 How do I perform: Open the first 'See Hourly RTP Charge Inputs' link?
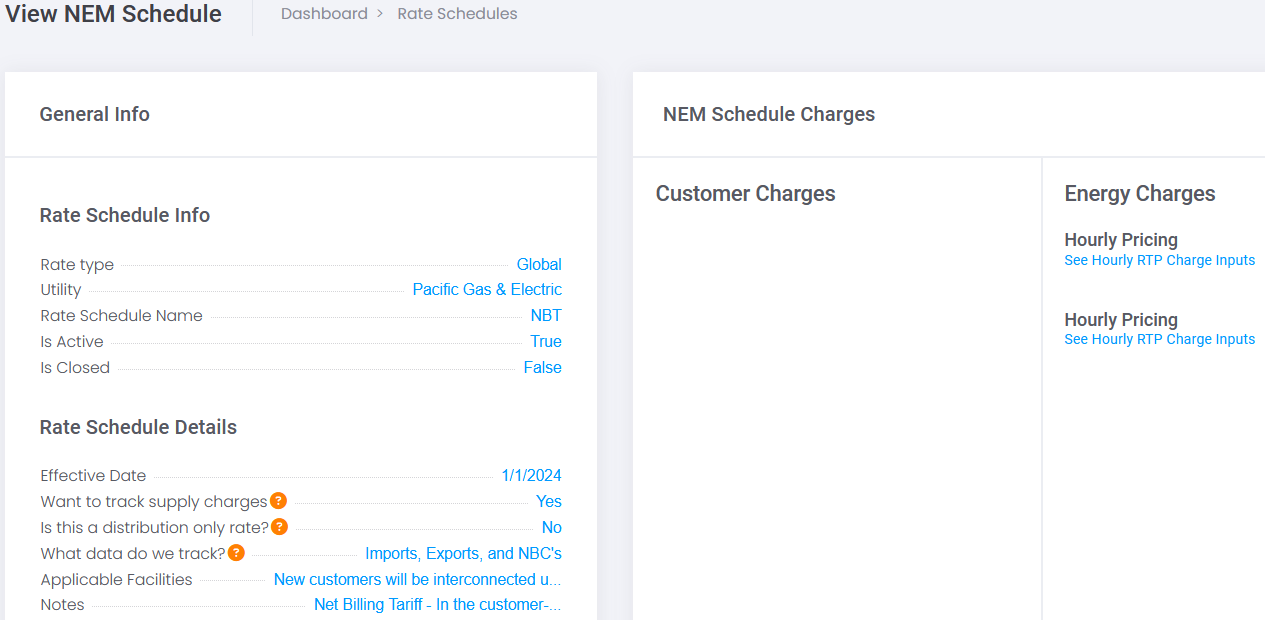[1159, 260]
